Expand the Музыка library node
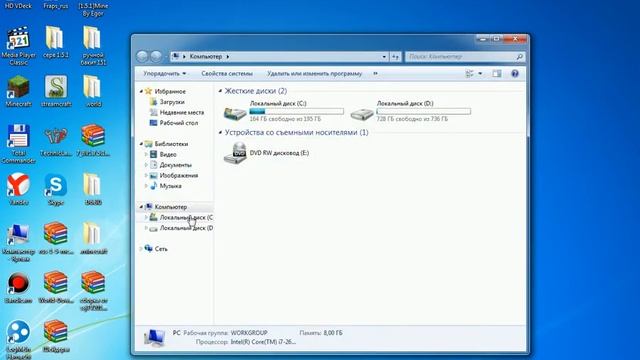The image size is (640, 360). pyautogui.click(x=146, y=186)
